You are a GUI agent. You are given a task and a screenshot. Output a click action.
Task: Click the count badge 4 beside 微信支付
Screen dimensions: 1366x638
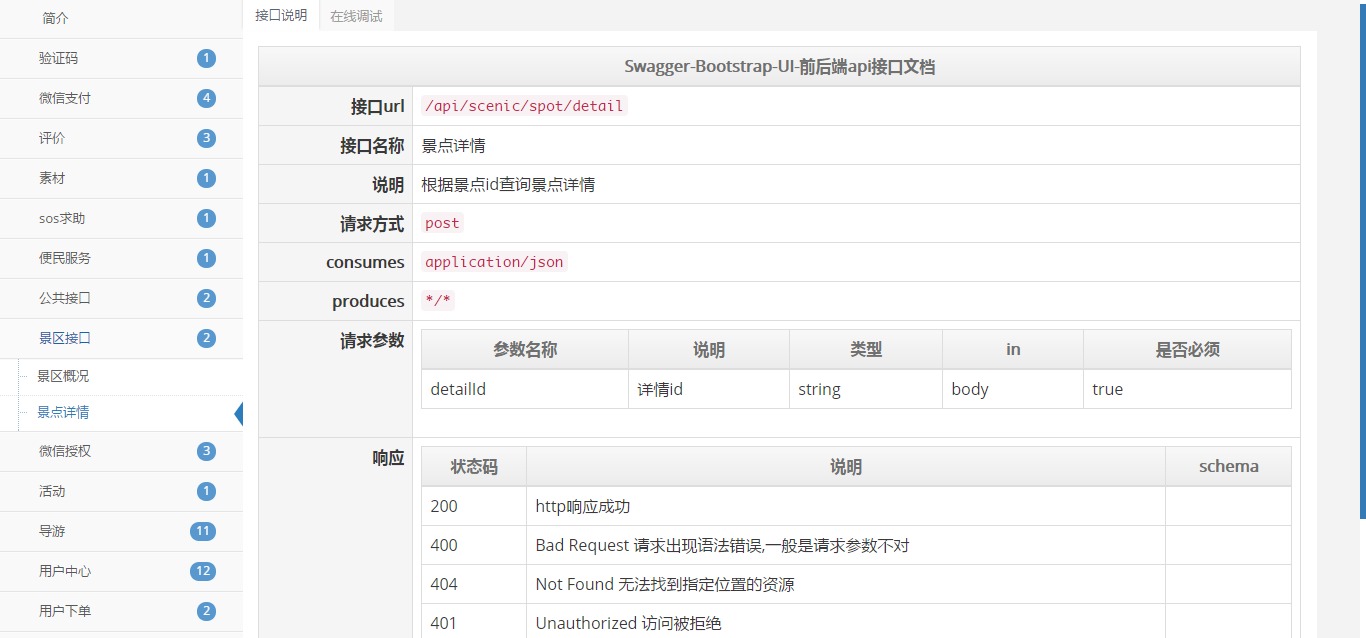click(x=206, y=98)
